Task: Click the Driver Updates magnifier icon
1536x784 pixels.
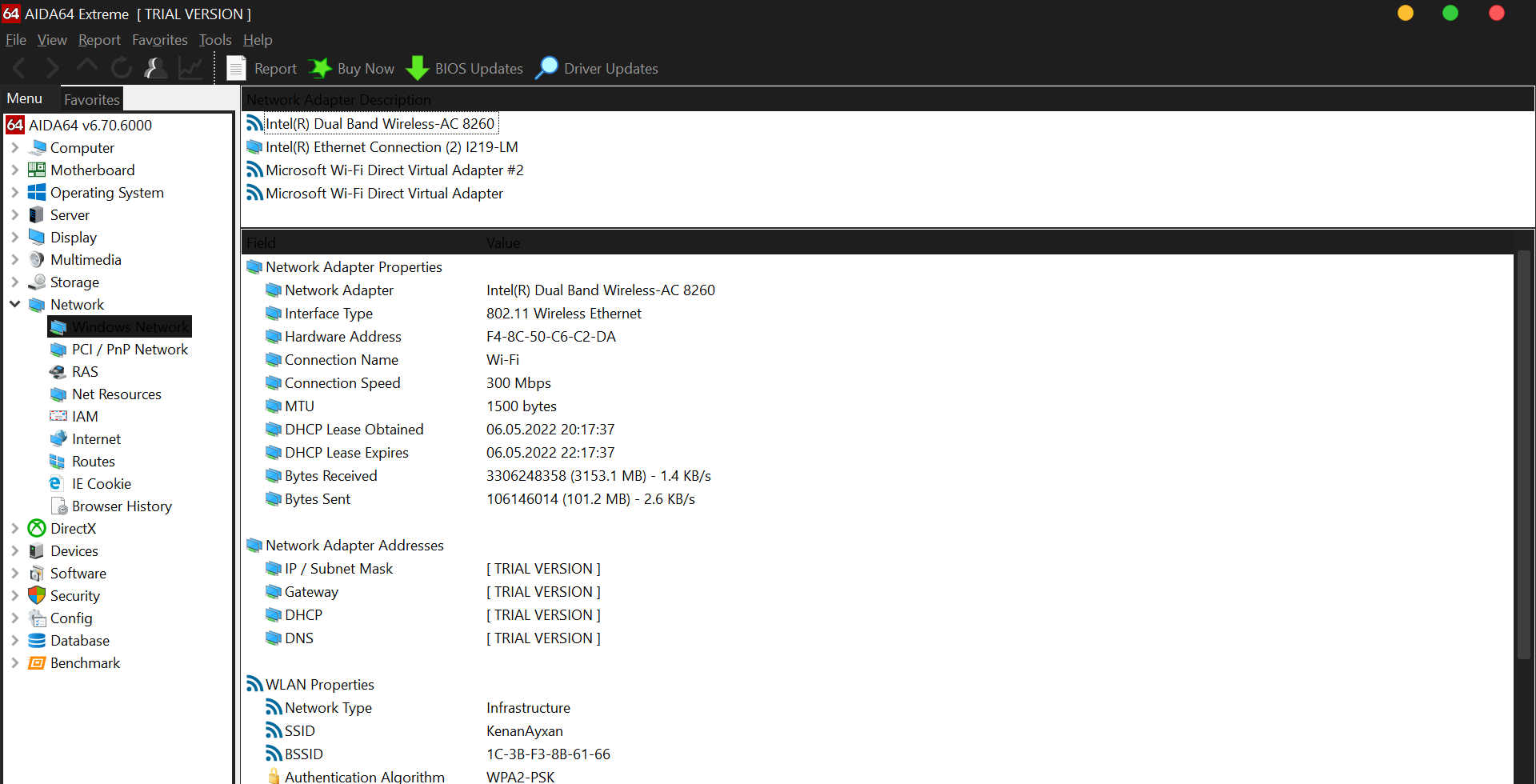Action: [546, 68]
